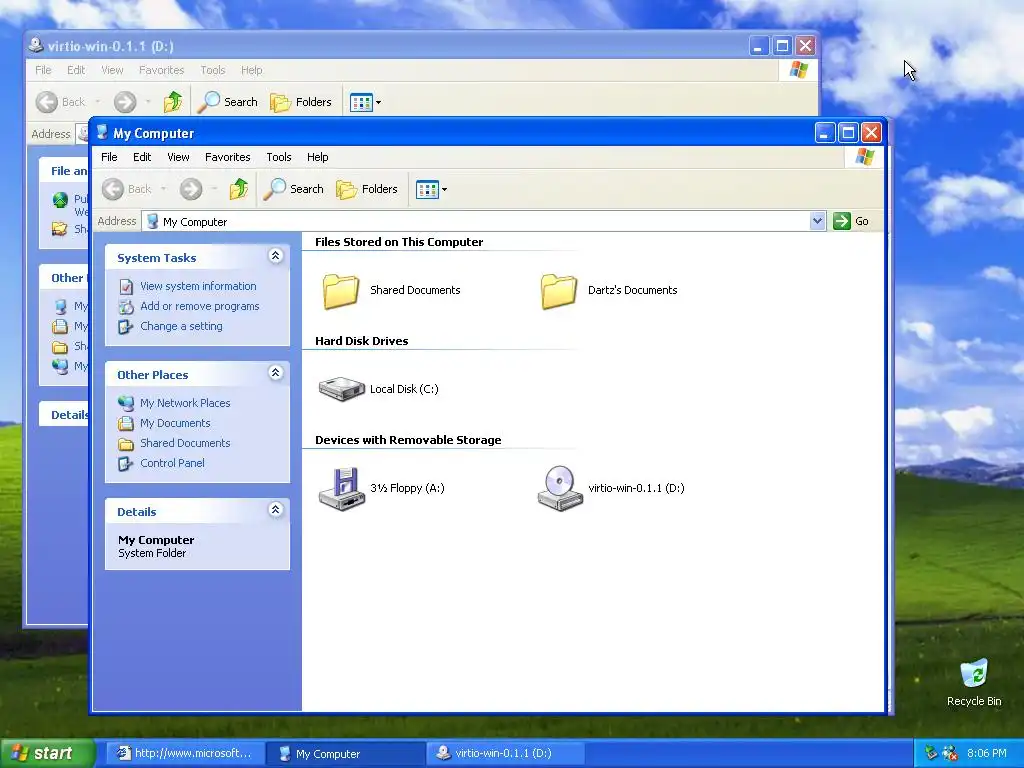Open the Help menu in My Computer
This screenshot has width=1024, height=768.
pyautogui.click(x=317, y=157)
